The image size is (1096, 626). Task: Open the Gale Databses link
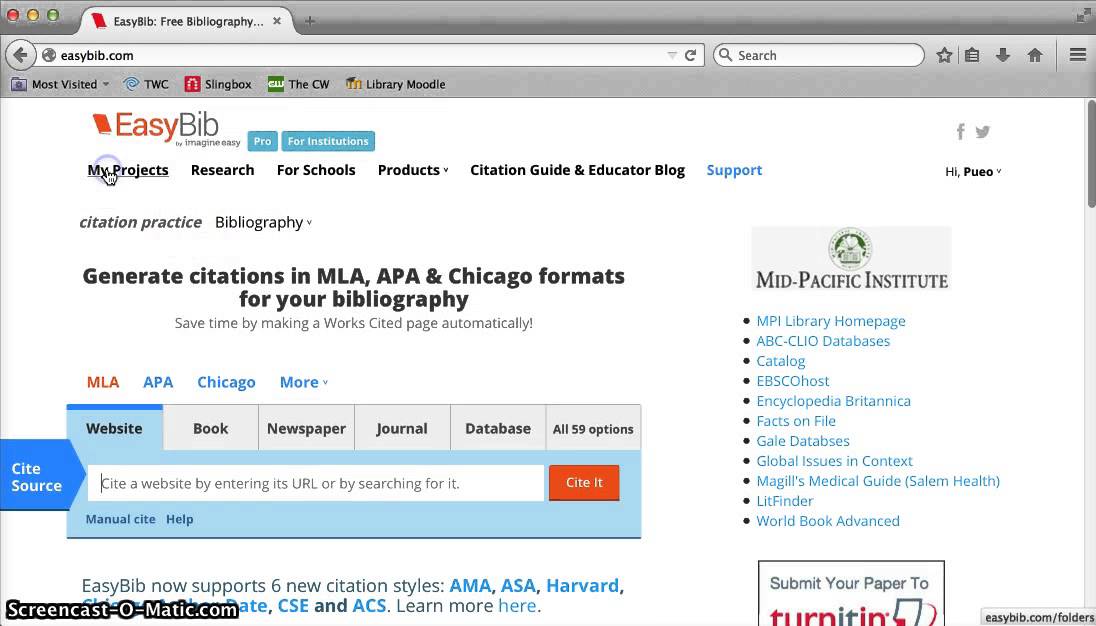click(x=802, y=441)
